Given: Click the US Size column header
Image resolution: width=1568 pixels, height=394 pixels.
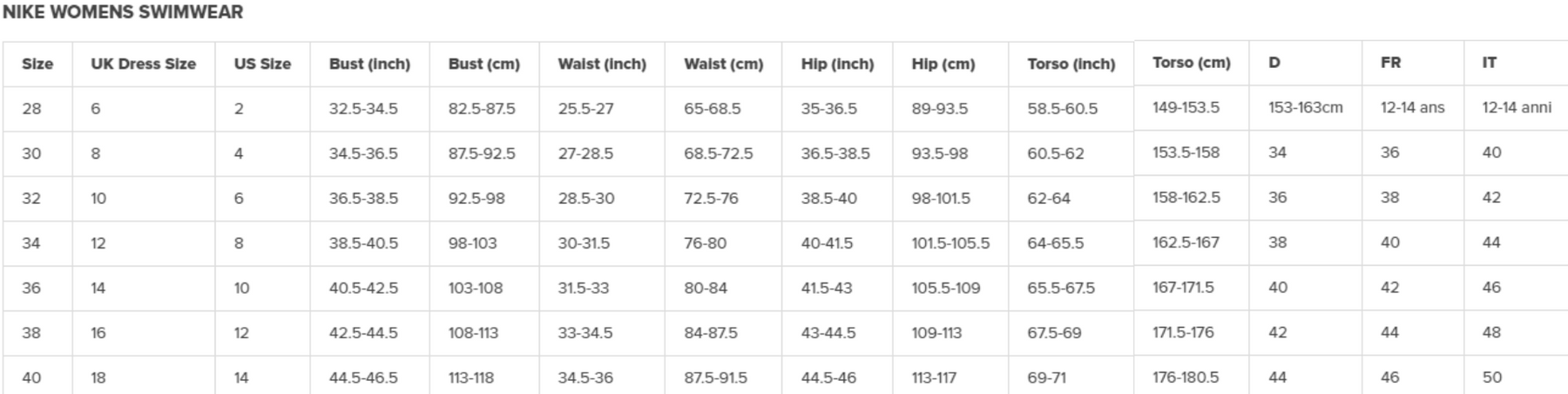Looking at the screenshot, I should coord(262,64).
